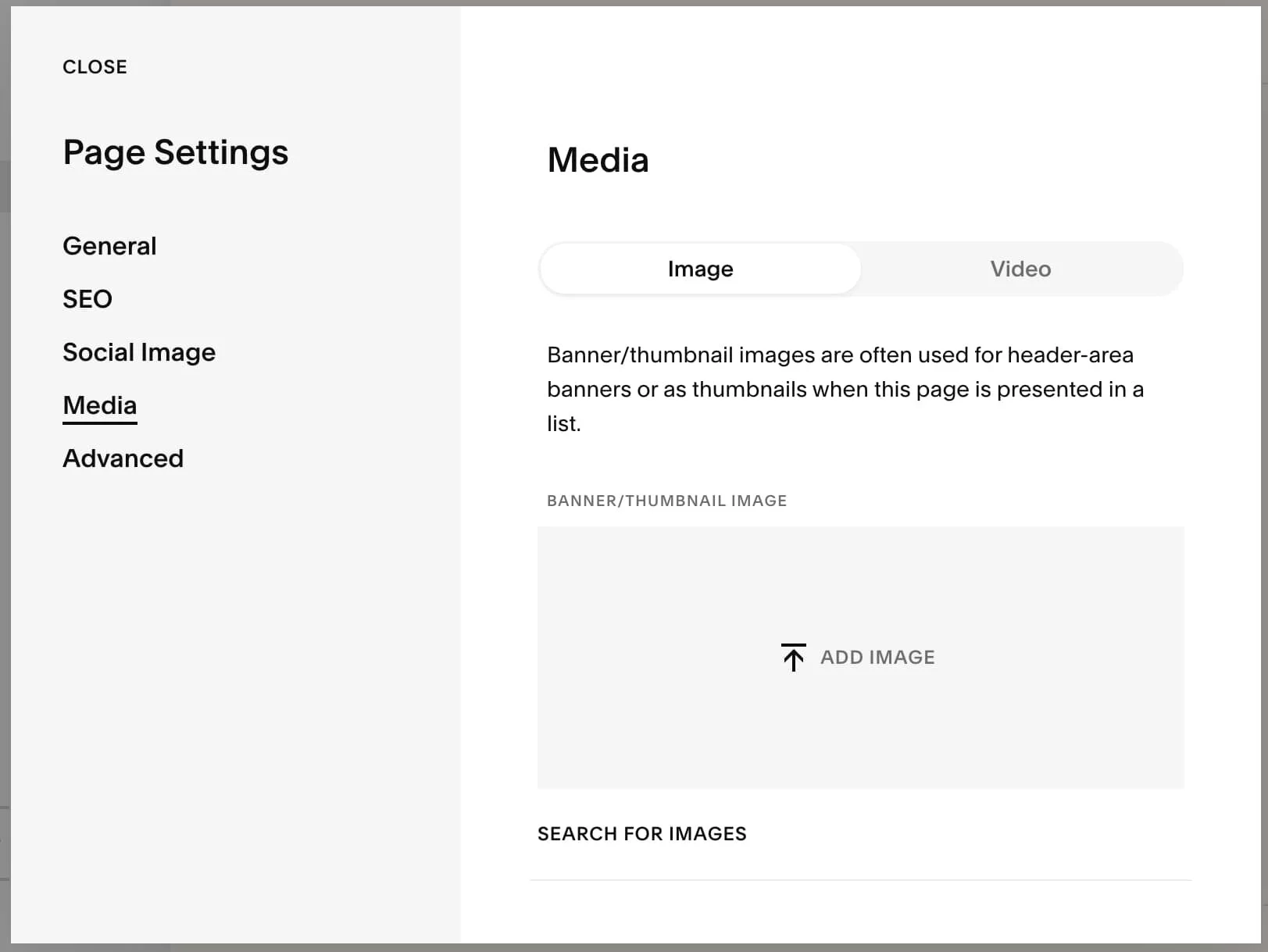Select the Image/Video segmented toggle on Video
Viewport: 1268px width, 952px height.
pos(1020,268)
